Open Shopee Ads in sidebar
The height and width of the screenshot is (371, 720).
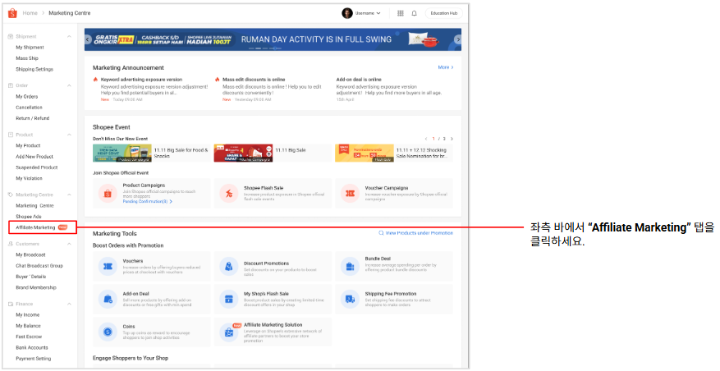coord(28,216)
